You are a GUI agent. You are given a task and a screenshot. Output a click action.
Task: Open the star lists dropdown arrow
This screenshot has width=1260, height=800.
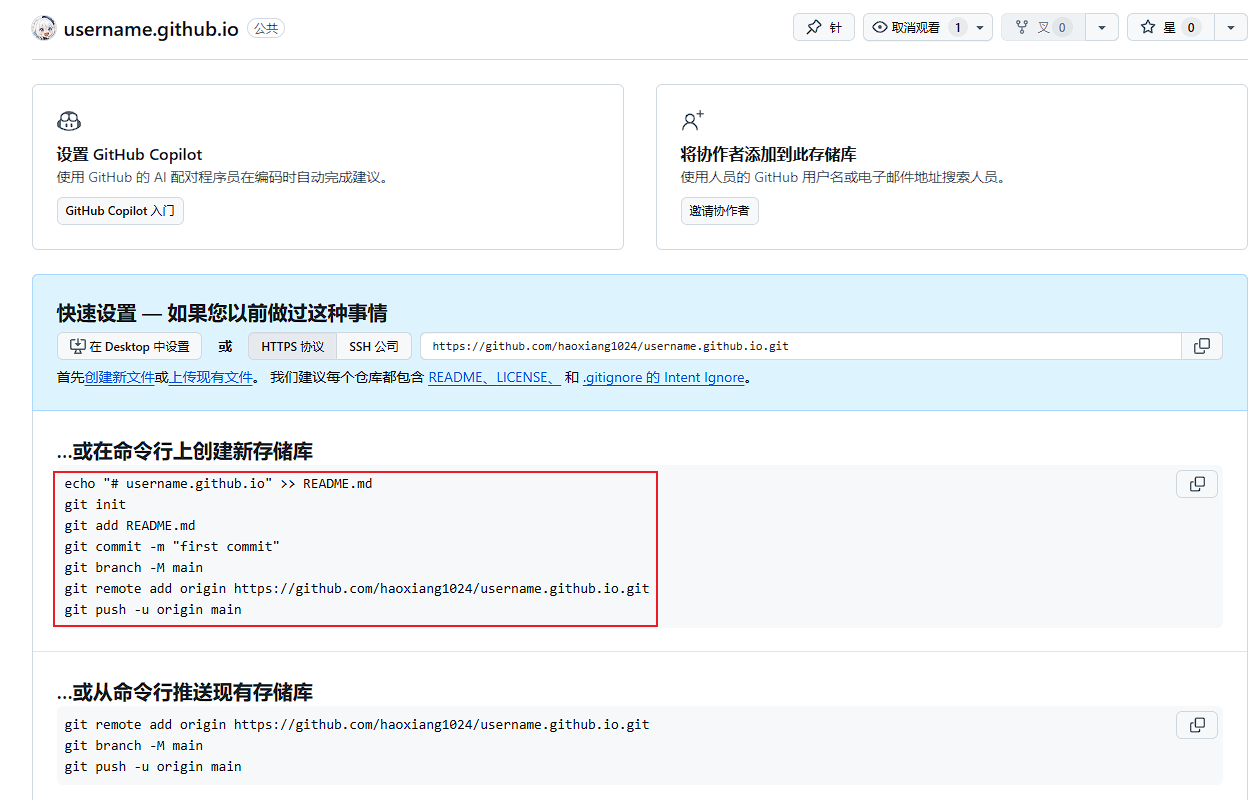tap(1231, 27)
